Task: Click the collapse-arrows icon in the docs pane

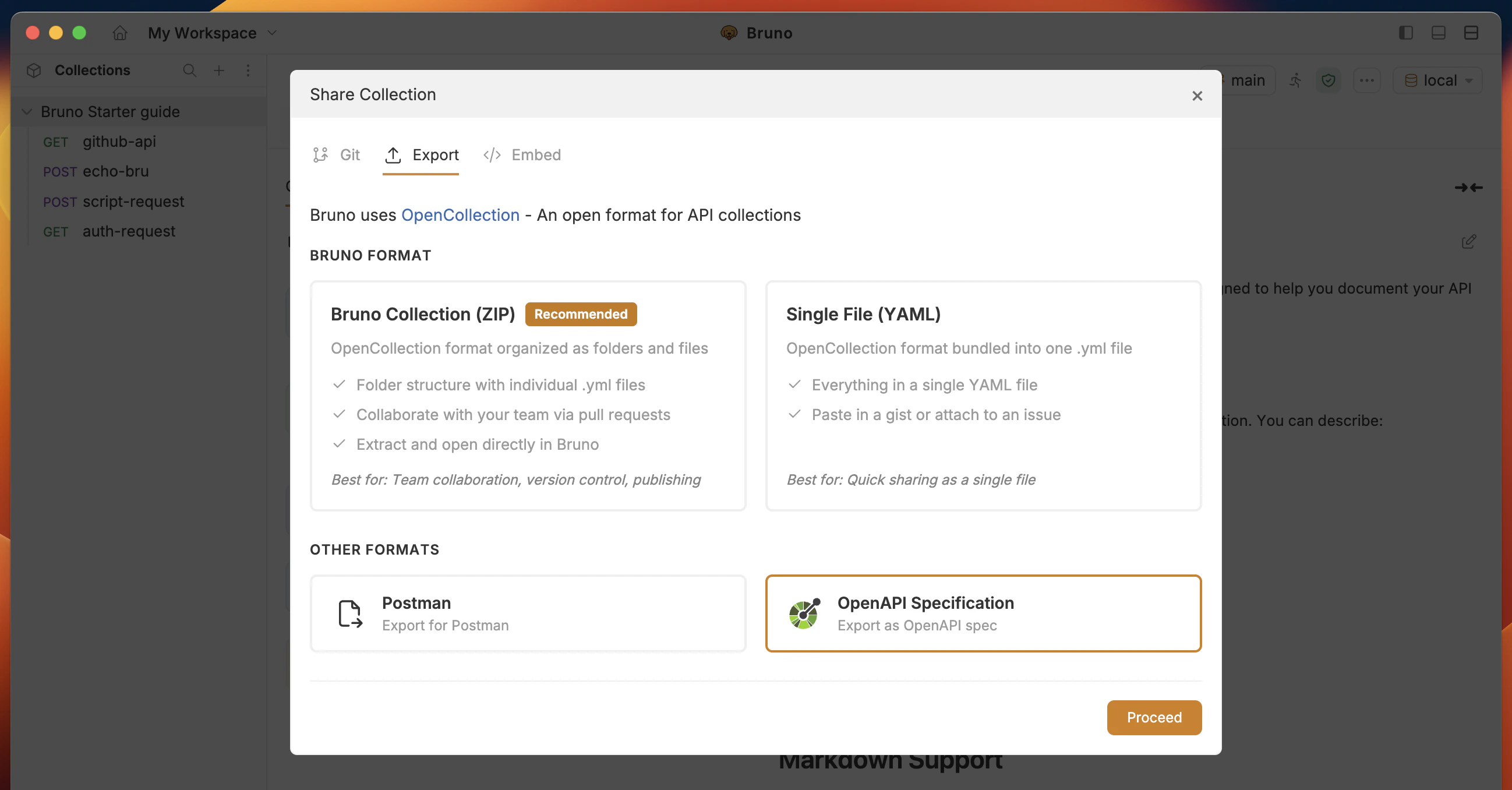Action: [x=1468, y=188]
